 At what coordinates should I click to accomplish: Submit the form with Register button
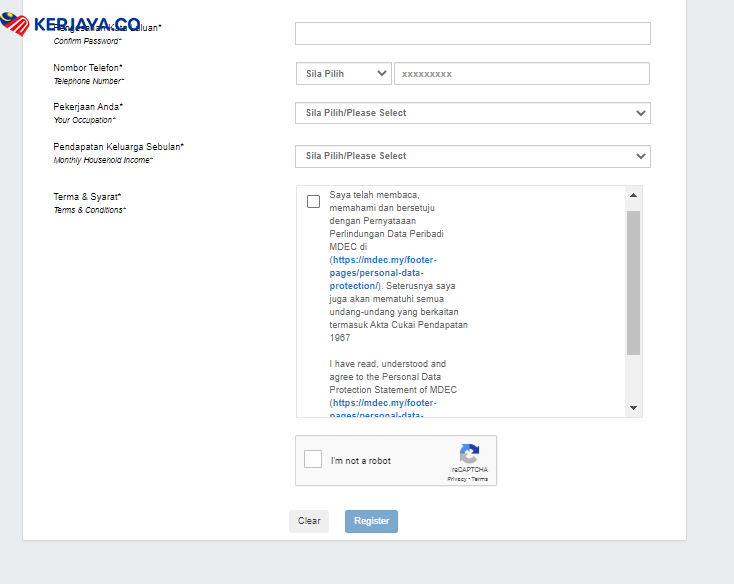pos(371,521)
